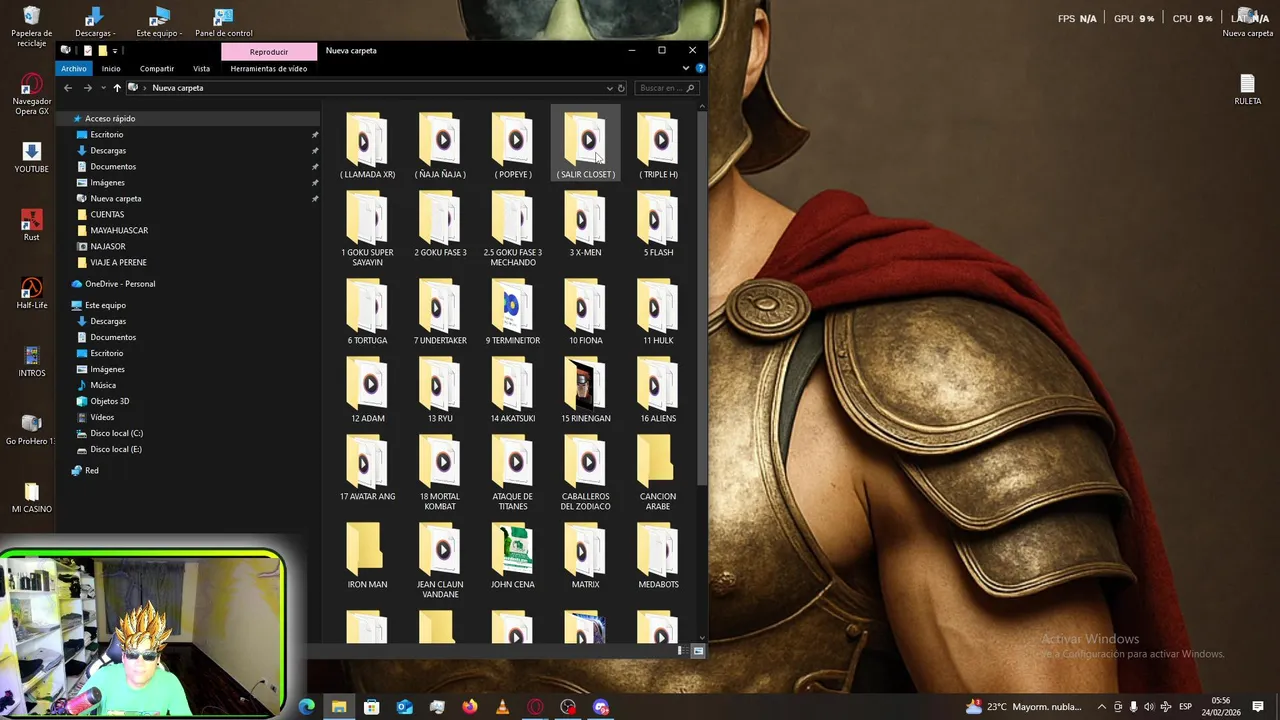
Task: Show hidden system tray icons chevron
Action: coord(1101,707)
